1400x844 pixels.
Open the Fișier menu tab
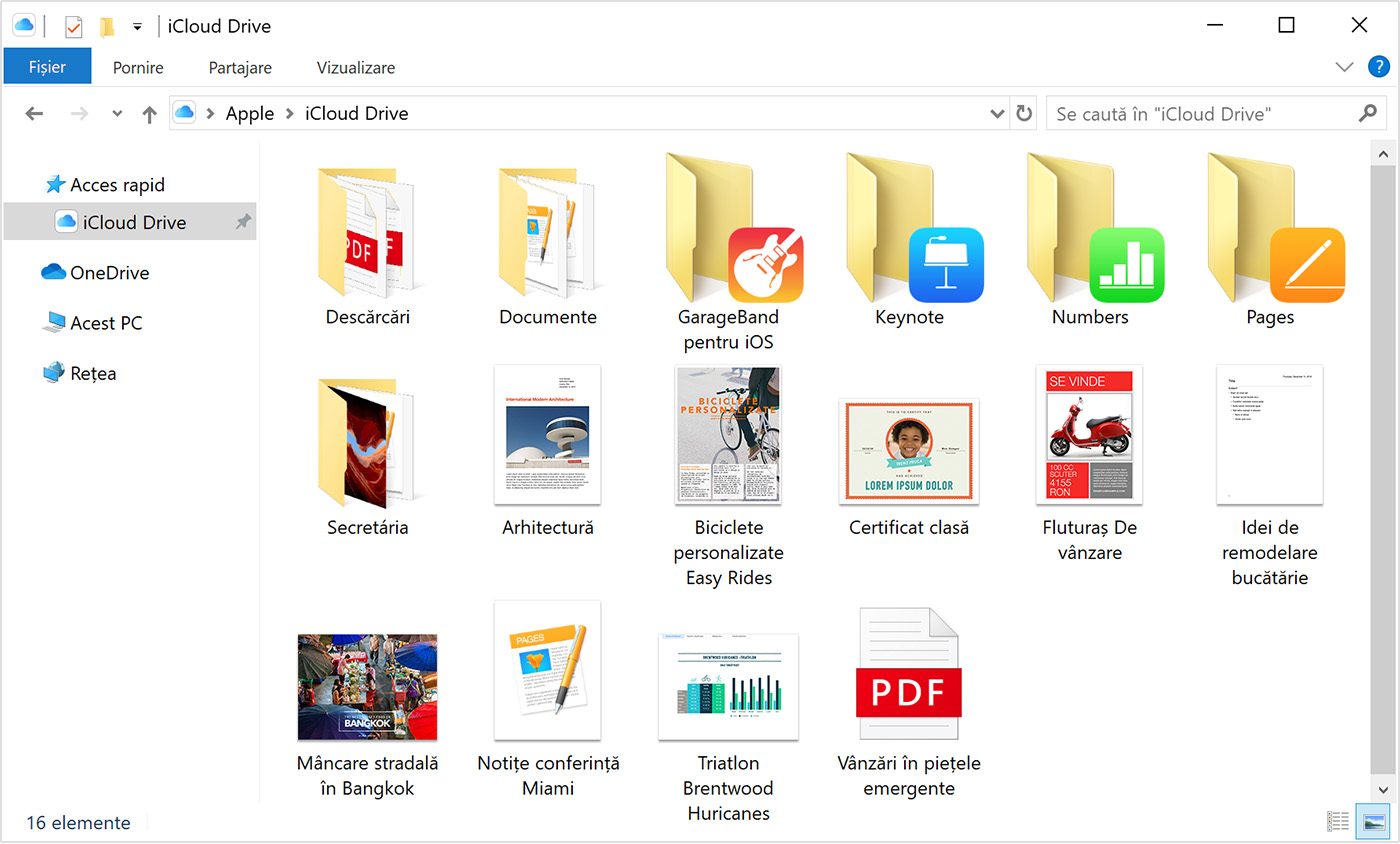click(47, 67)
